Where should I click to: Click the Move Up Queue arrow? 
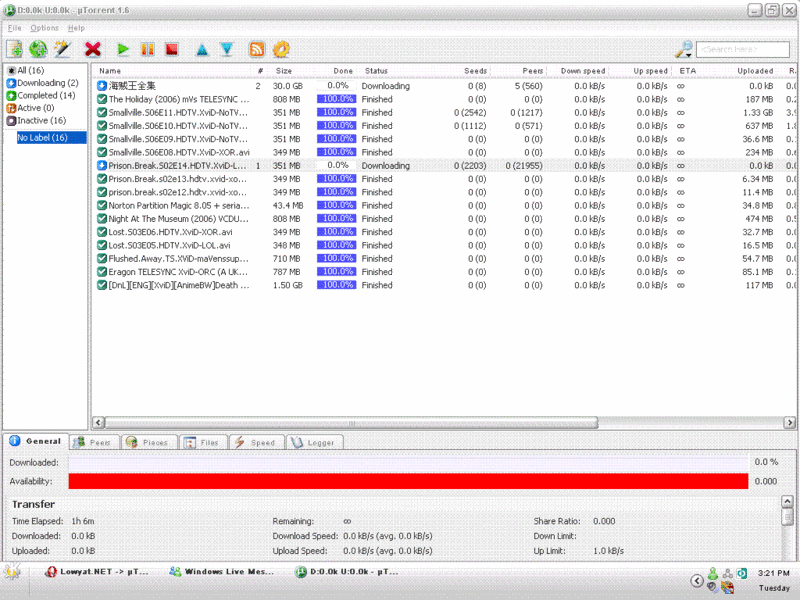(x=202, y=50)
